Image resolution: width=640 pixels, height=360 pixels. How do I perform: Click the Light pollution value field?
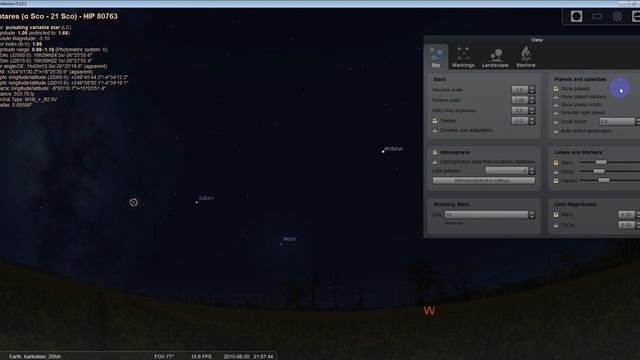[507, 171]
